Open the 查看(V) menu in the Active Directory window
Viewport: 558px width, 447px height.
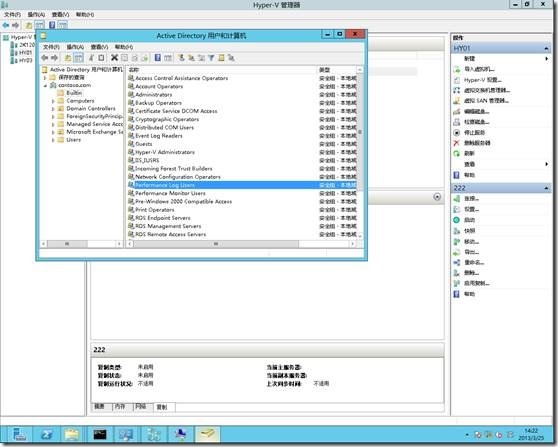(x=99, y=47)
